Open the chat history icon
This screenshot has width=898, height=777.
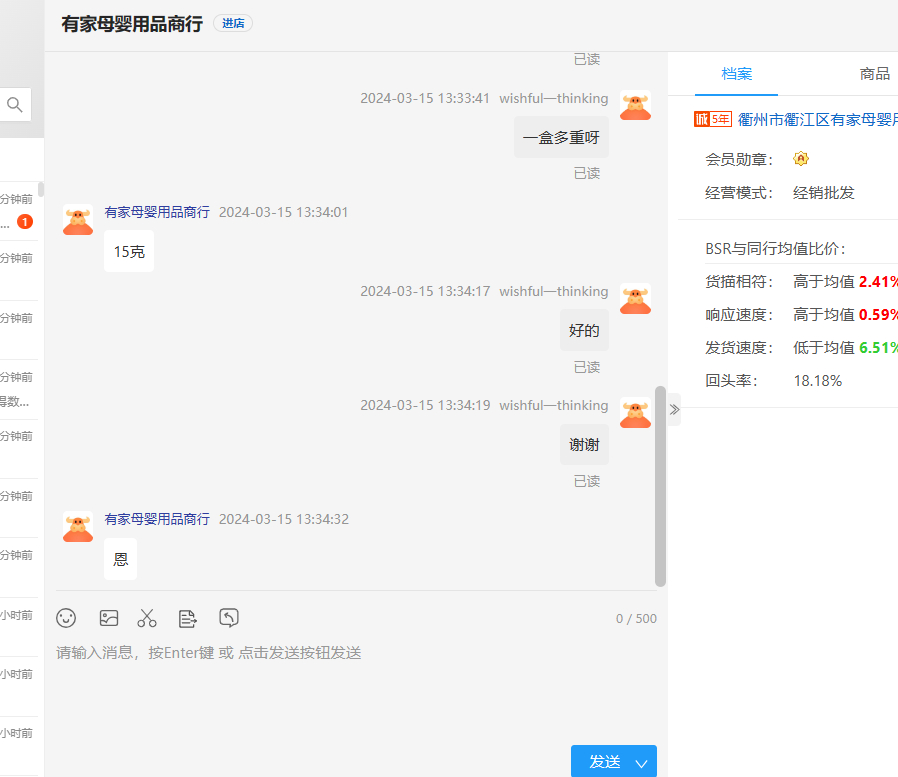(229, 618)
